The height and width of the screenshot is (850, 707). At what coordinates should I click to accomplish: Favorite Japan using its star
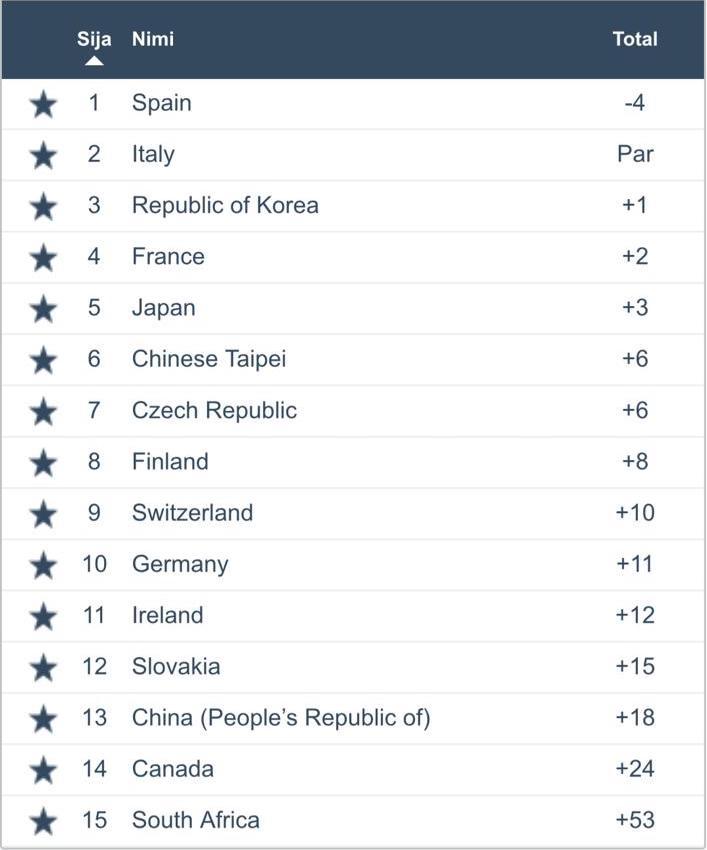[x=43, y=308]
